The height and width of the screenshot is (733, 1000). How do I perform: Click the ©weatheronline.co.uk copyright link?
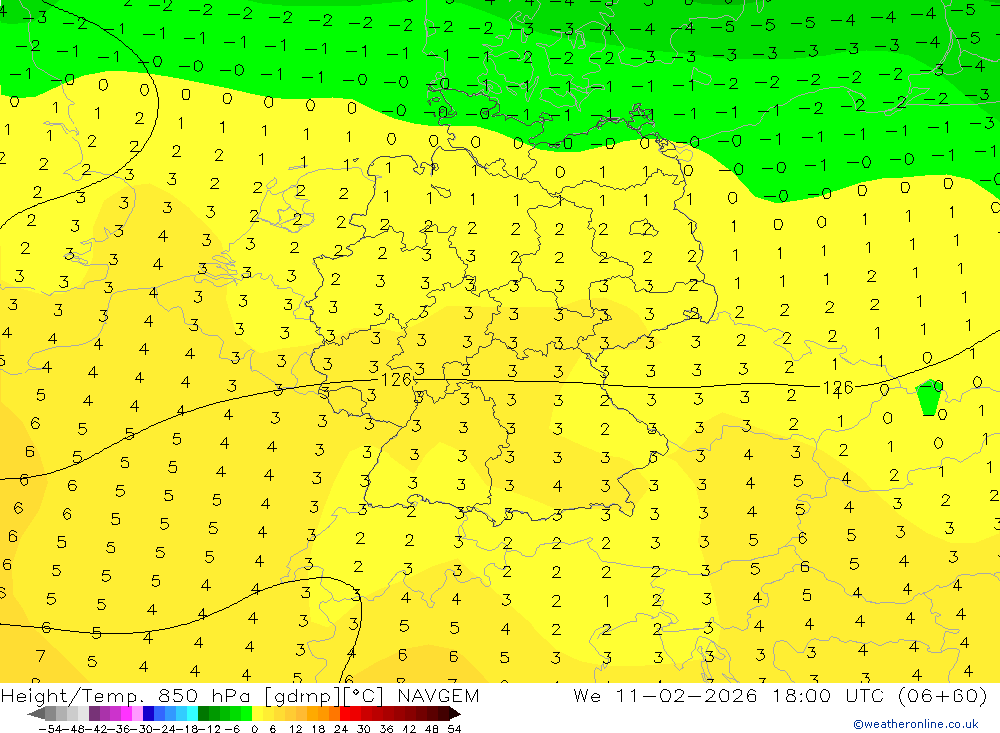[915, 723]
